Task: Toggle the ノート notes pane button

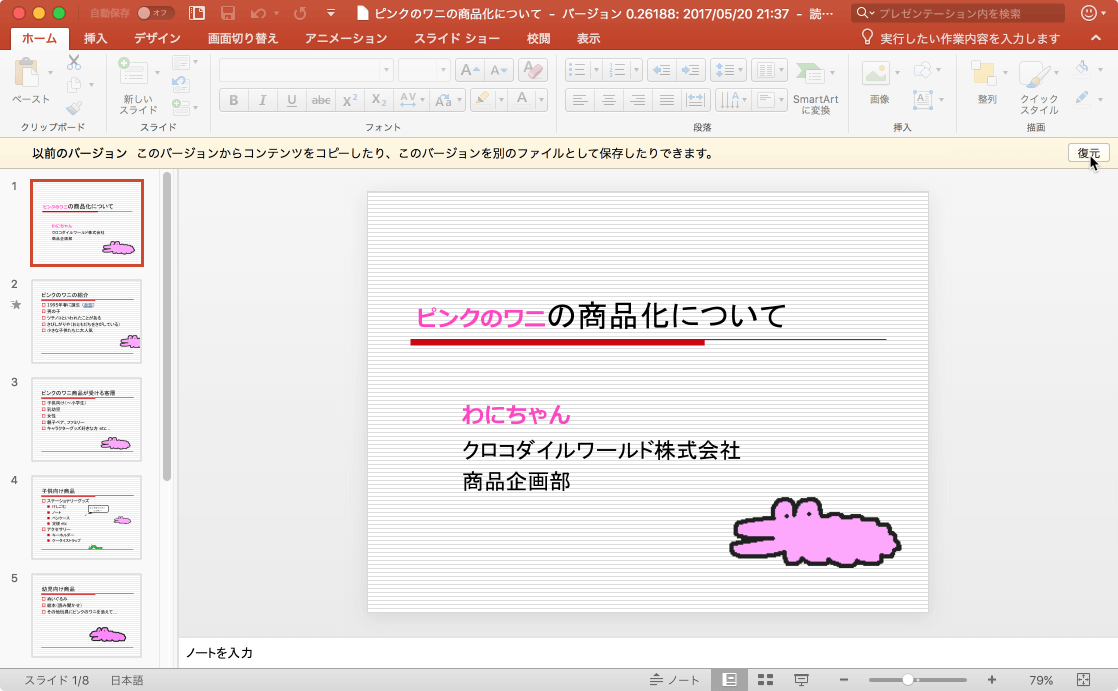Action: [675, 680]
